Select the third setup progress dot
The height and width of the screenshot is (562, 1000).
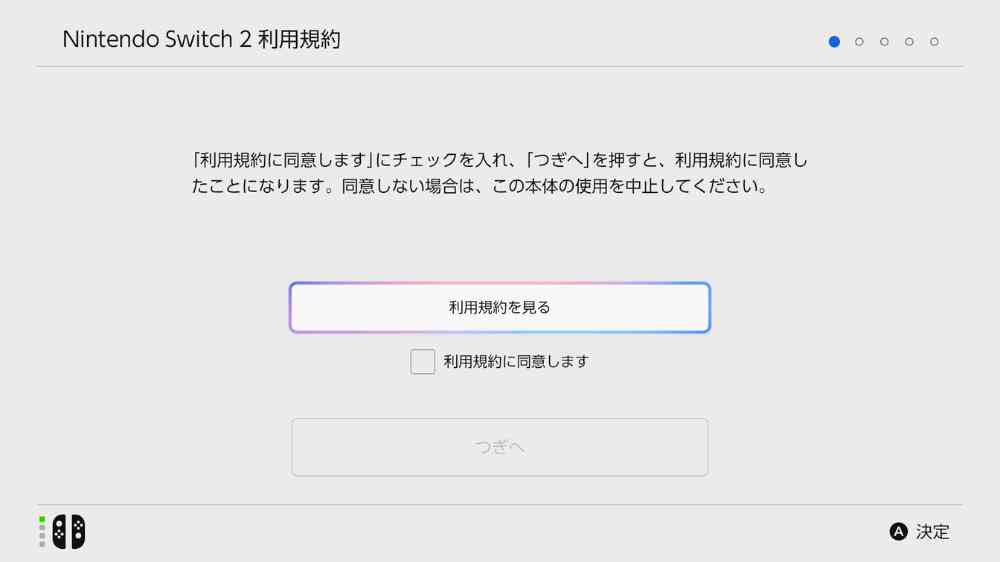pyautogui.click(x=884, y=42)
